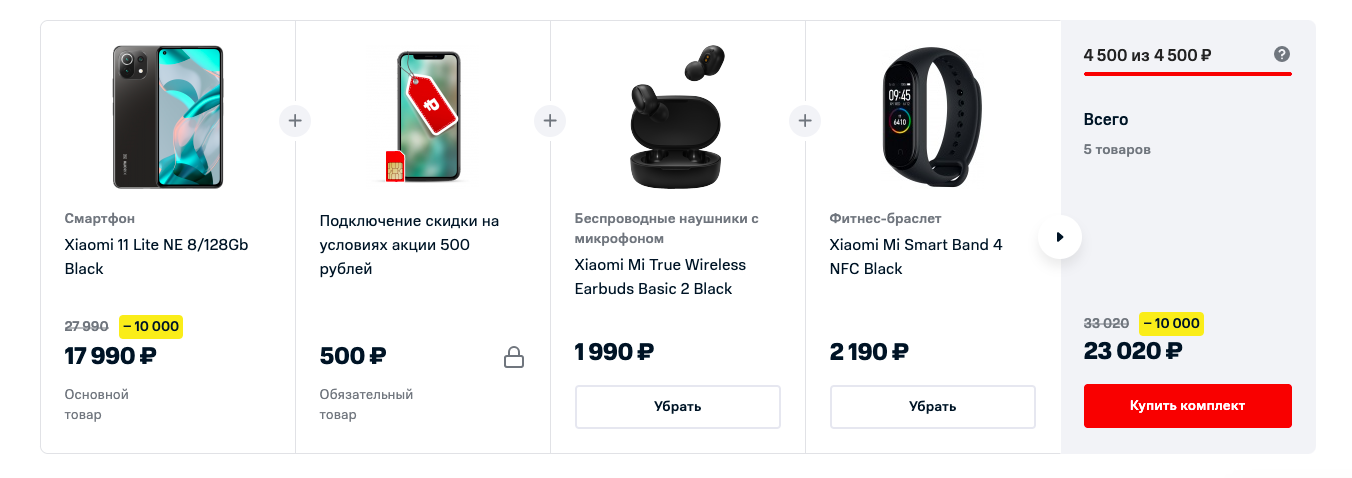Open the wireless earbuds product image
This screenshot has height=478, width=1352.
click(x=678, y=116)
